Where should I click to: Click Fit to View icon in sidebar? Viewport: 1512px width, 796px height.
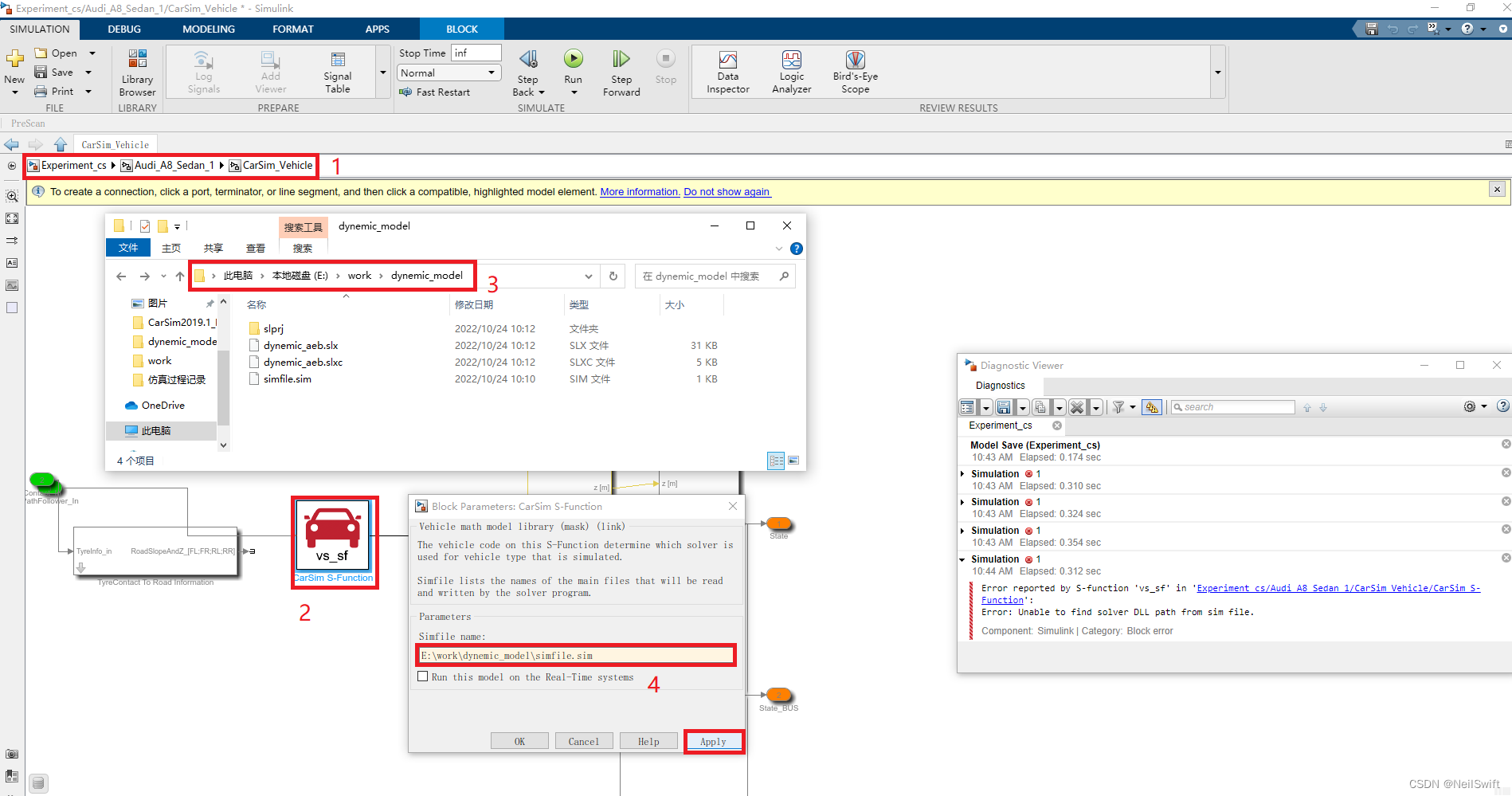[x=12, y=218]
